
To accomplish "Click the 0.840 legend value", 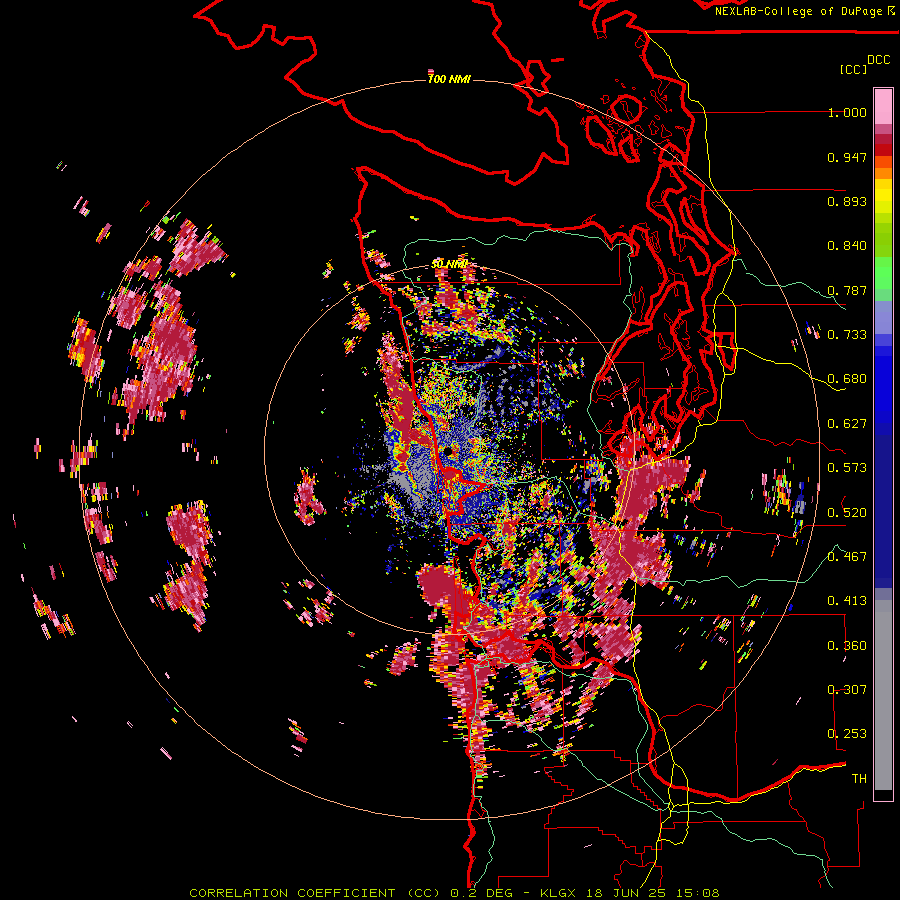I will [847, 246].
